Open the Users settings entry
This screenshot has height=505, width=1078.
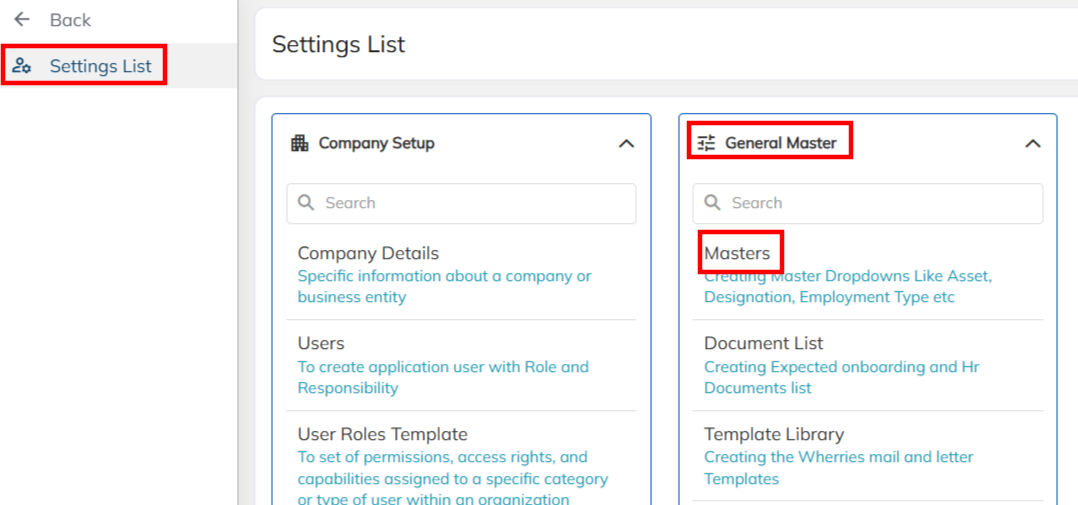(321, 344)
